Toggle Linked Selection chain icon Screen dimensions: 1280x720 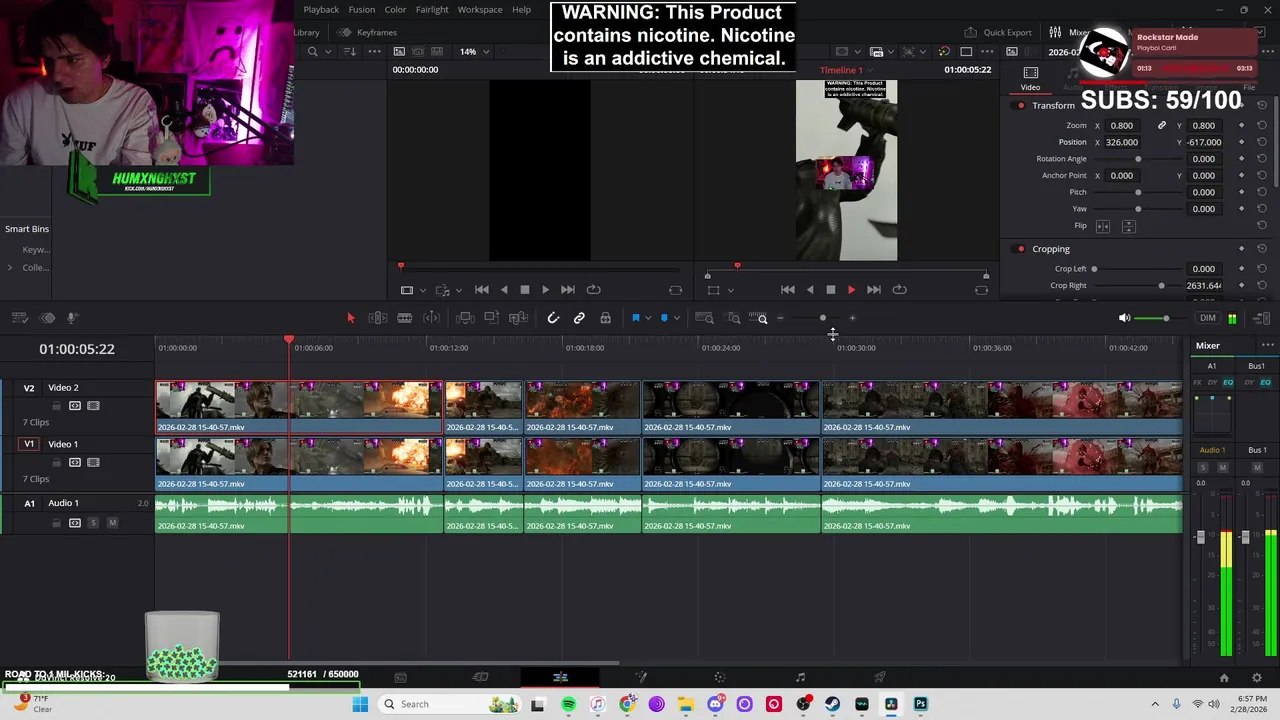pyautogui.click(x=579, y=318)
